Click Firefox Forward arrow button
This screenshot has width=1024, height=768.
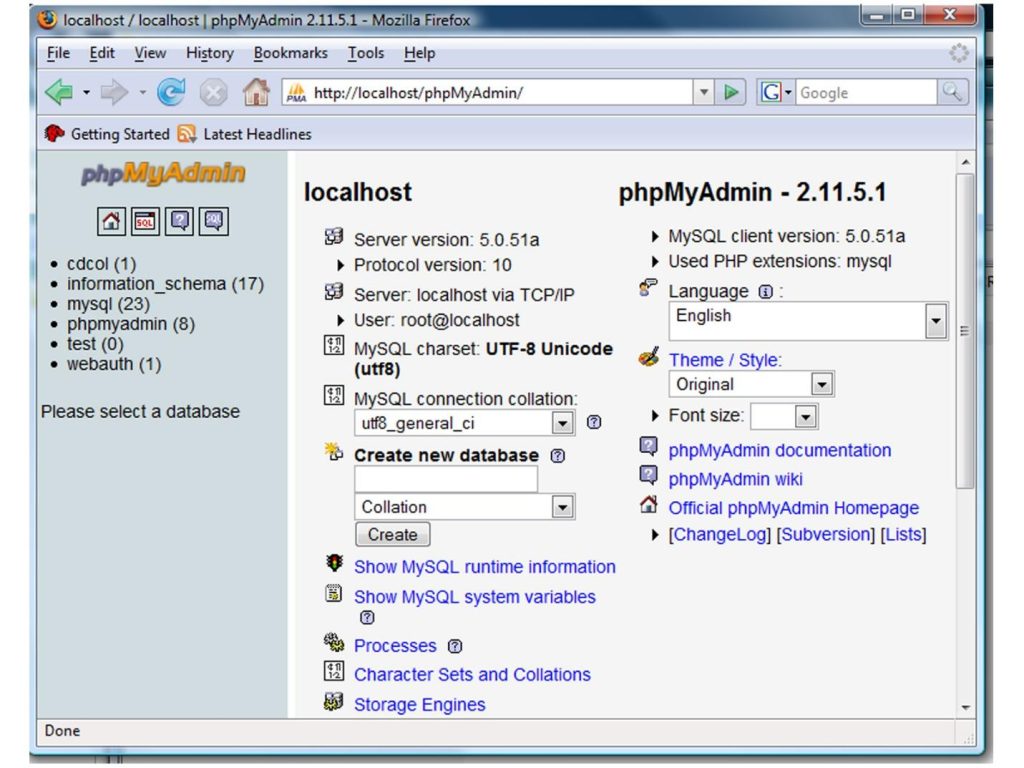114,93
